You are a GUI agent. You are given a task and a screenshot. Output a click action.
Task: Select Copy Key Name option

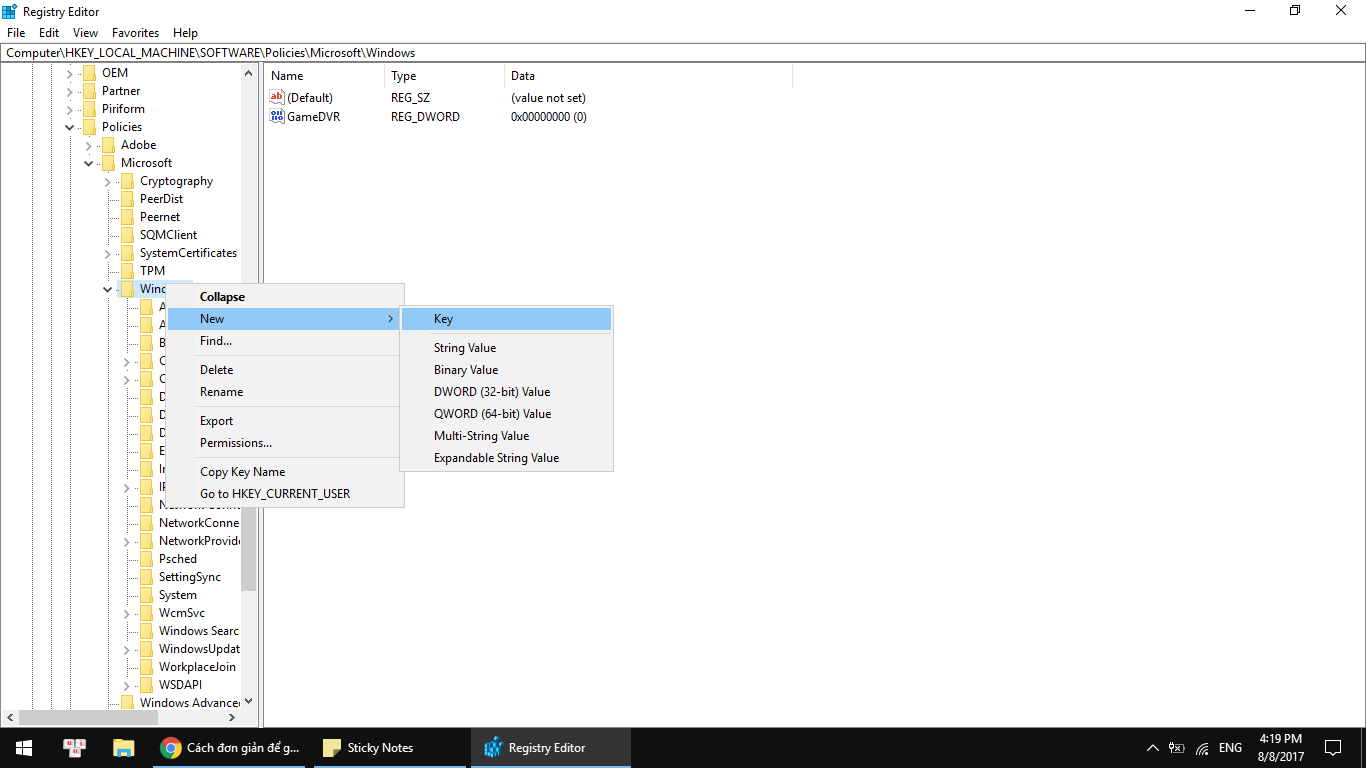242,471
